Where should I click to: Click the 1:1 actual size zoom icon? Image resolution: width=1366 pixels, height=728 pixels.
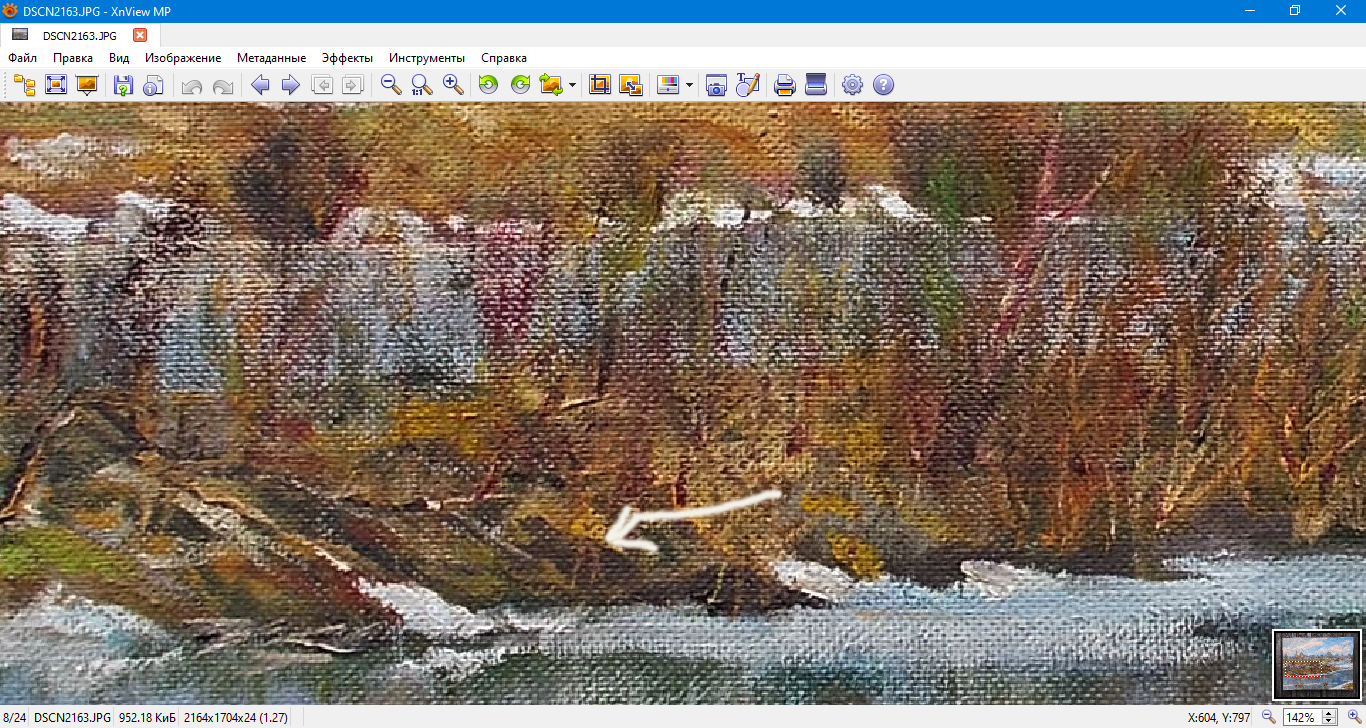pos(422,85)
